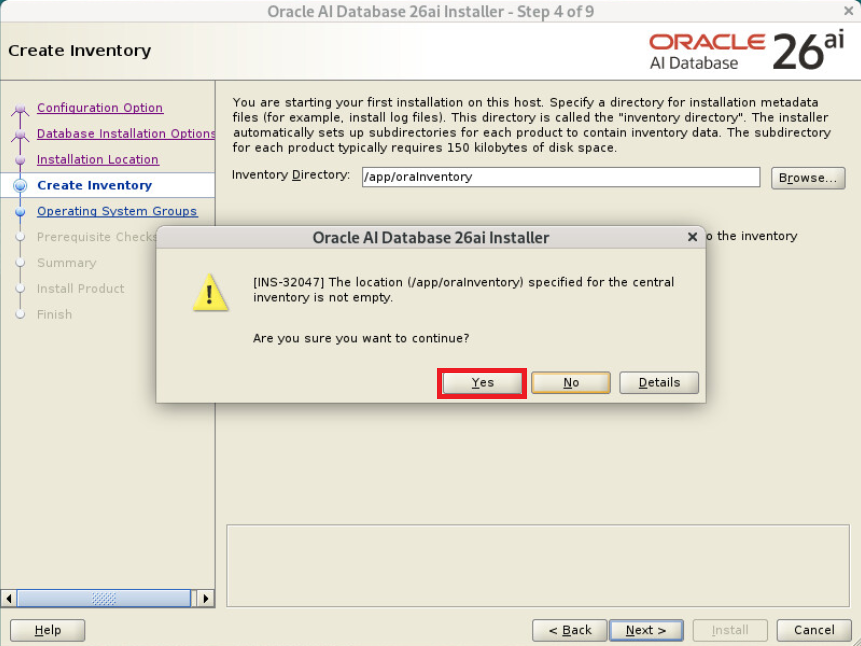Viewport: 861px width, 646px height.
Task: Browse for the inventory directory
Action: coord(808,178)
